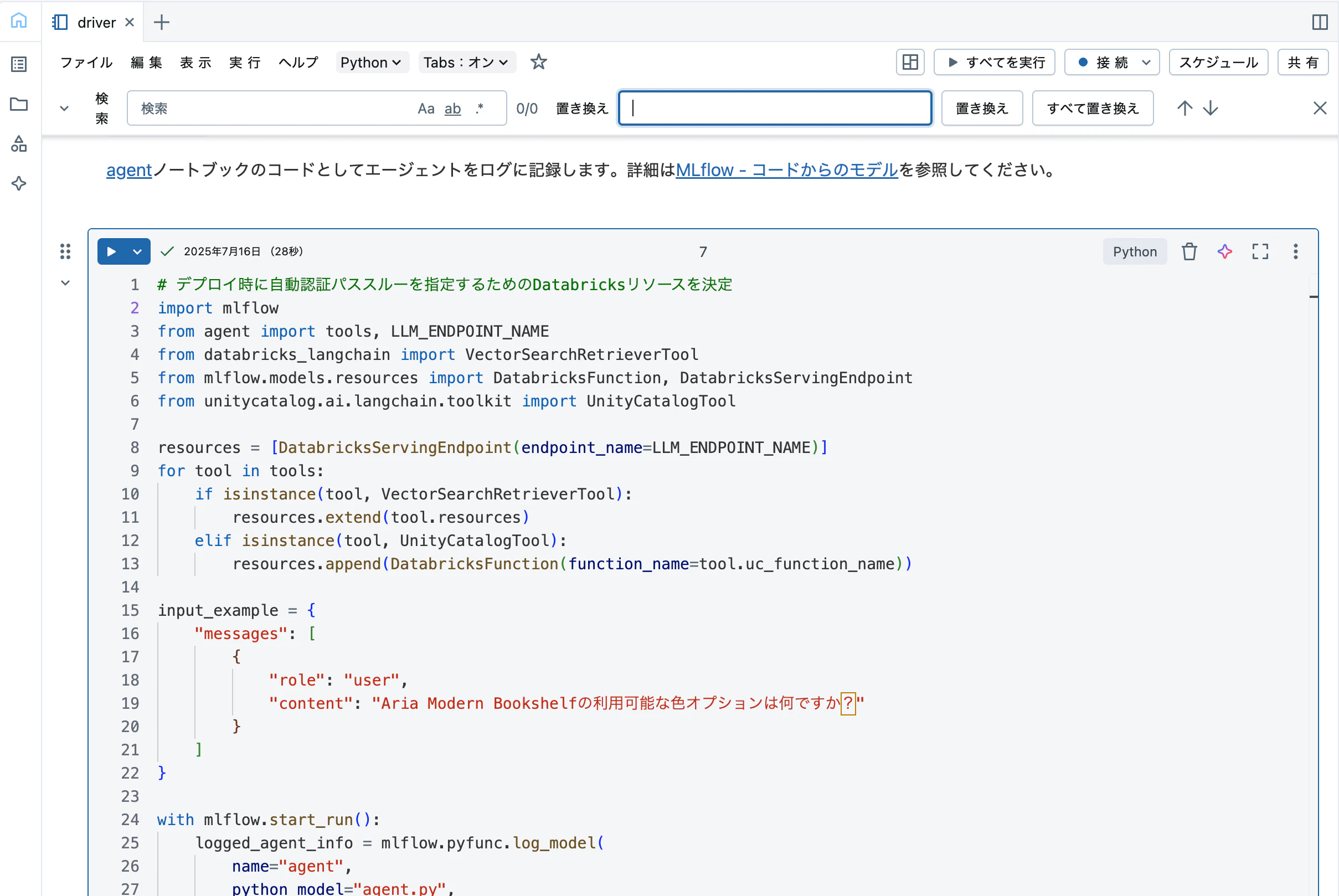Open run options dropdown beside play
This screenshot has width=1339, height=896.
click(138, 251)
